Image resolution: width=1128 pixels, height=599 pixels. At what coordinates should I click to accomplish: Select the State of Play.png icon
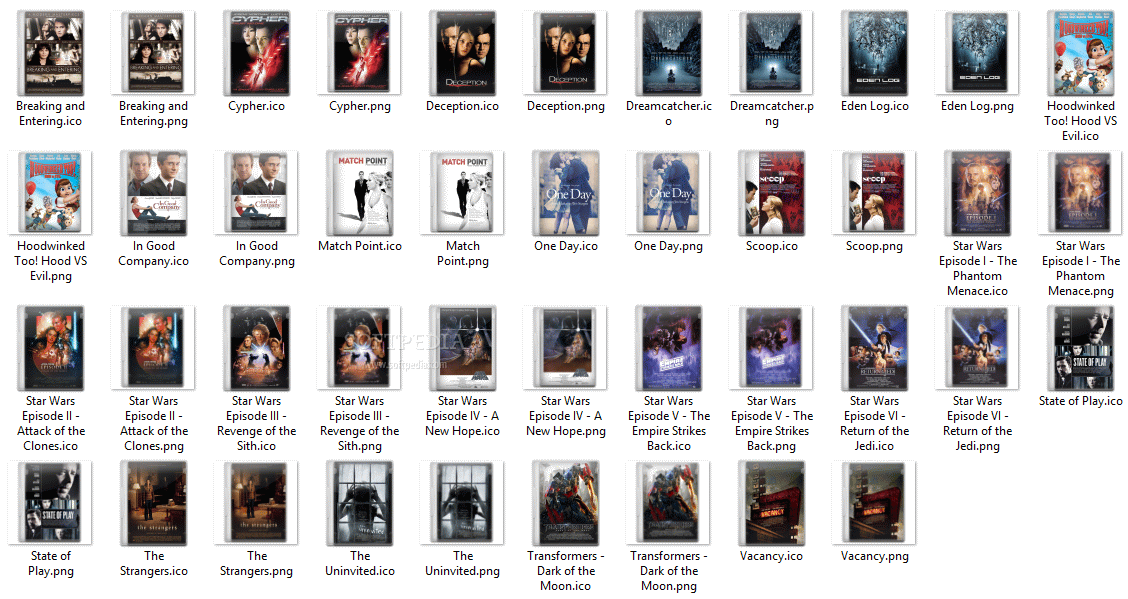[x=50, y=503]
